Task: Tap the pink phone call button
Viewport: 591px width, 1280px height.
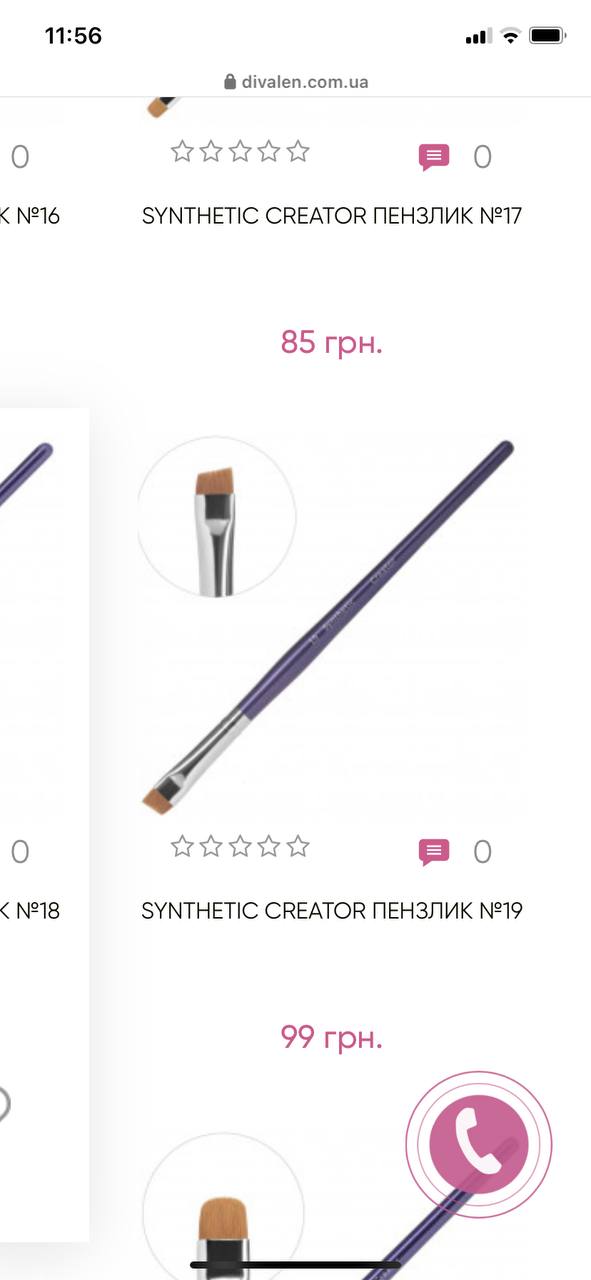Action: click(479, 1145)
